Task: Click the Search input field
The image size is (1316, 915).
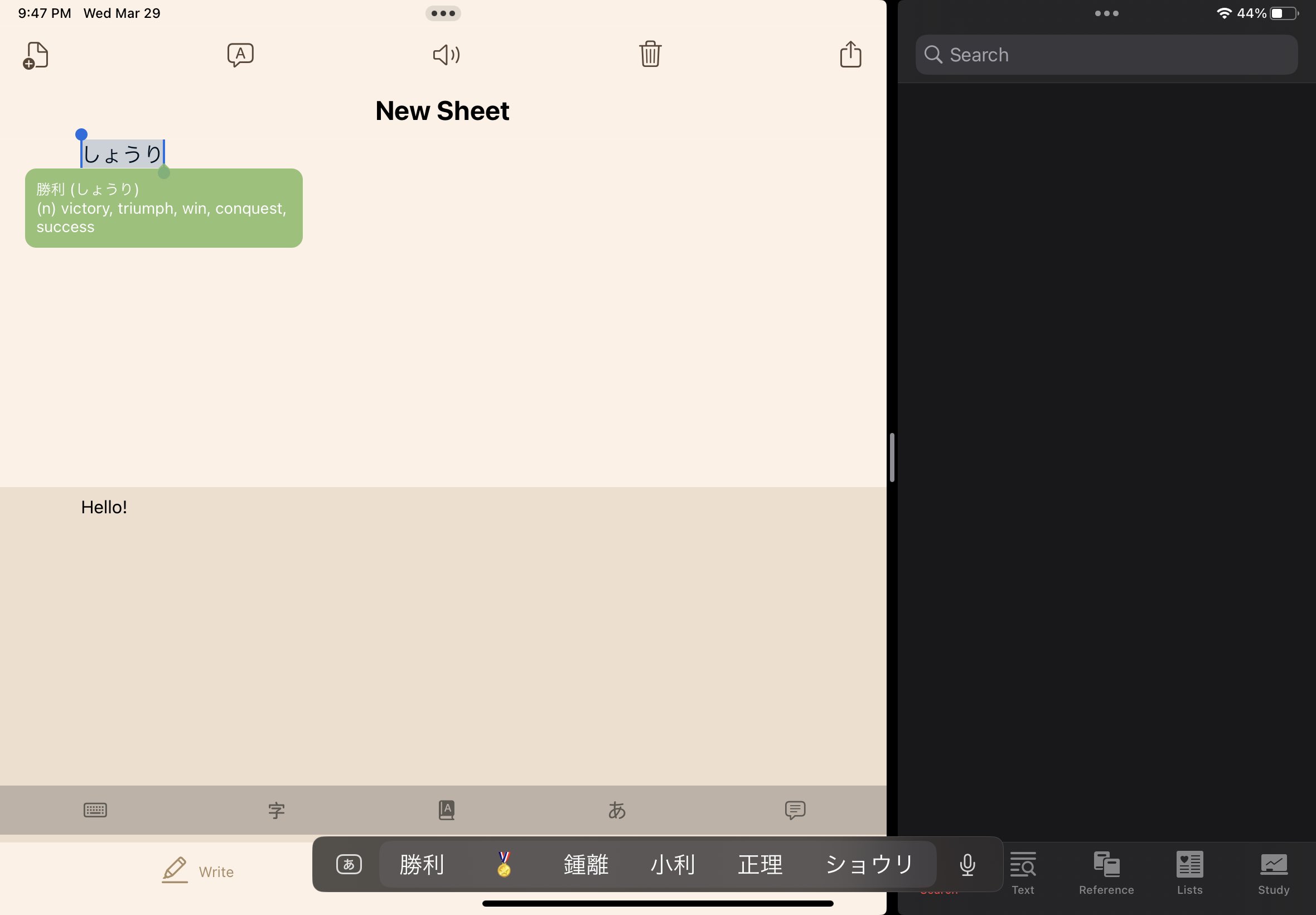Action: tap(1106, 55)
